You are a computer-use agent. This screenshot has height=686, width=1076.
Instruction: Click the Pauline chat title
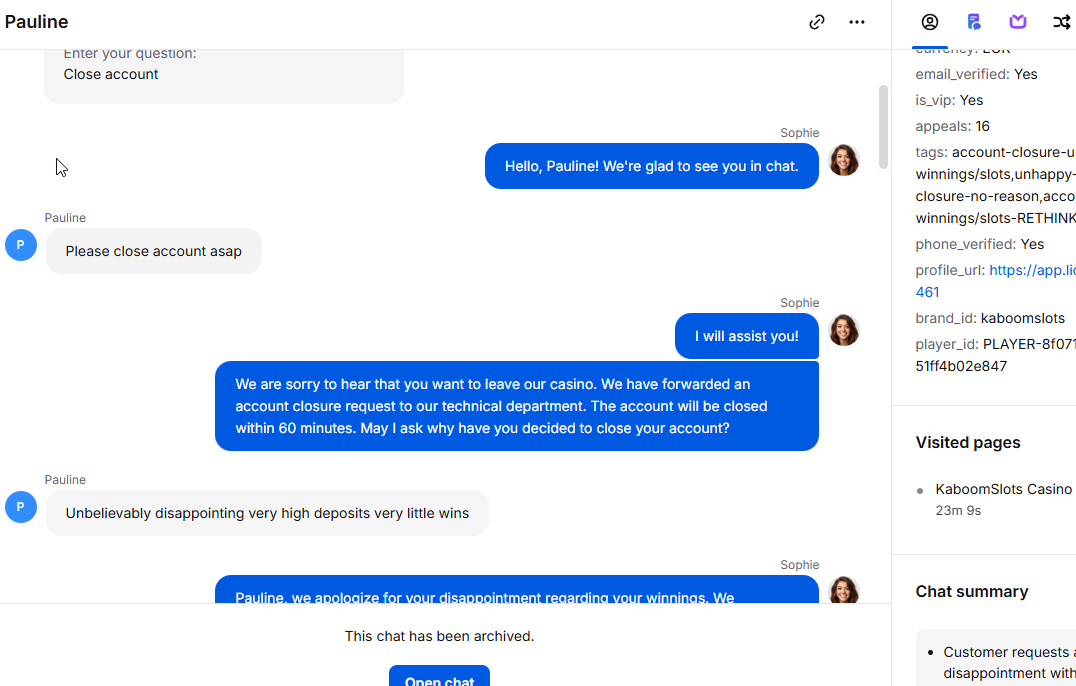36,22
